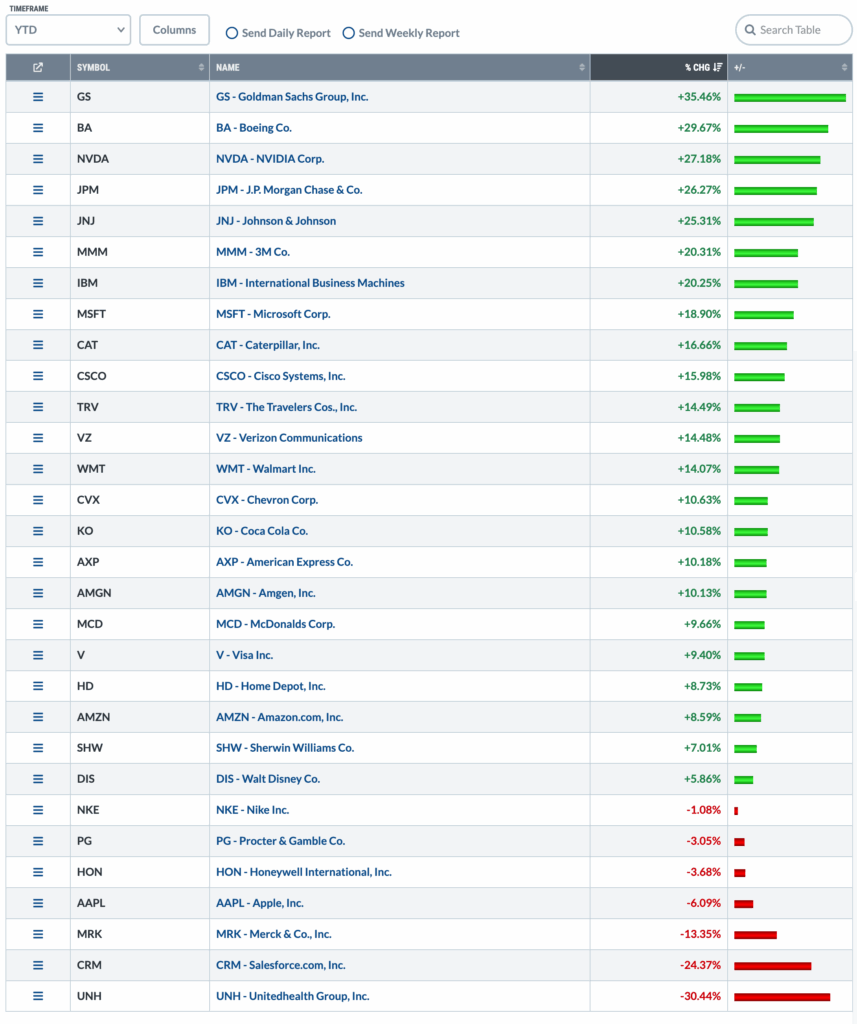Enable Send Daily Report option

[x=231, y=33]
